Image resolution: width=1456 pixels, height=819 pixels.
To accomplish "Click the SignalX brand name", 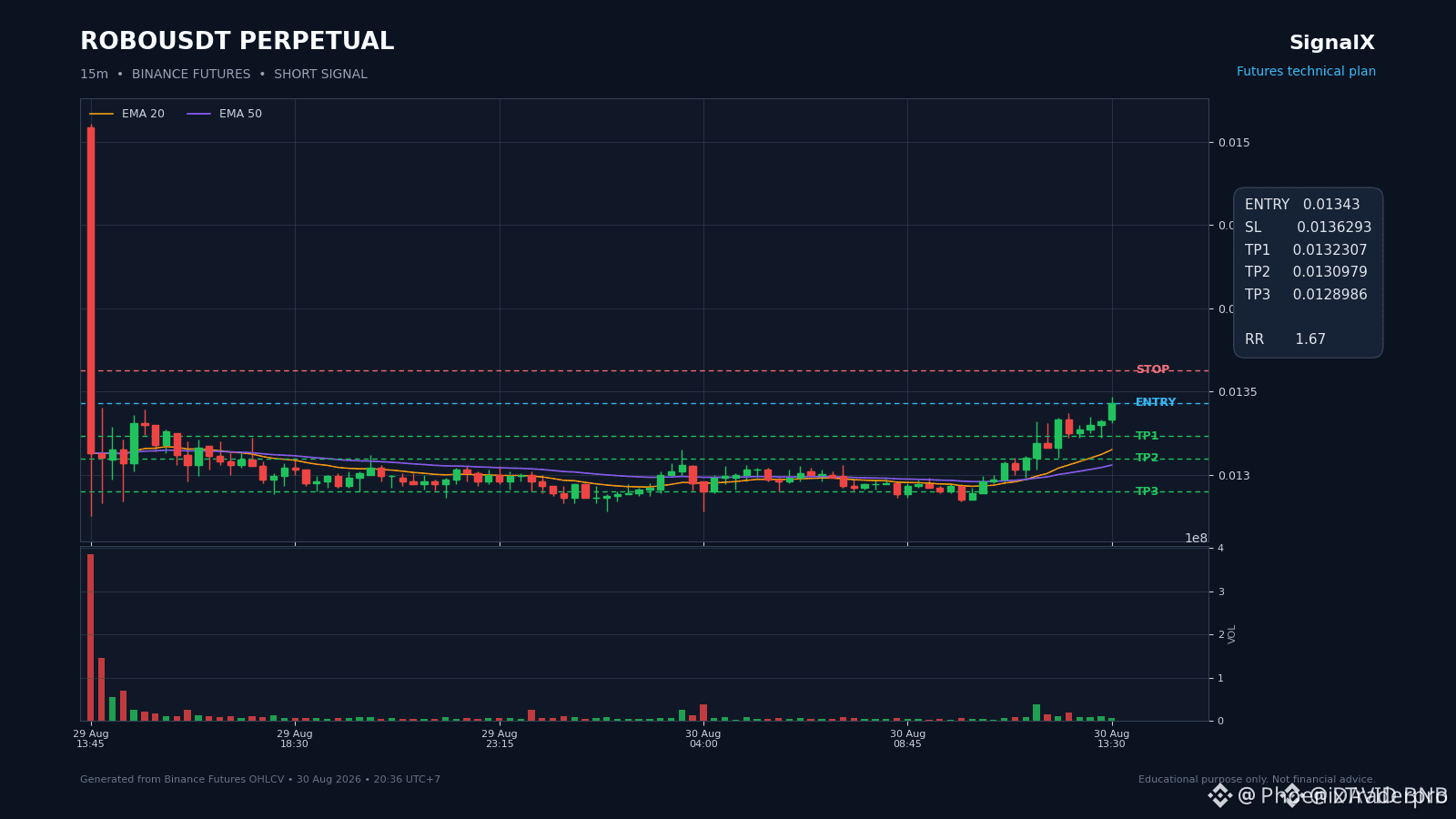I will pyautogui.click(x=1331, y=43).
